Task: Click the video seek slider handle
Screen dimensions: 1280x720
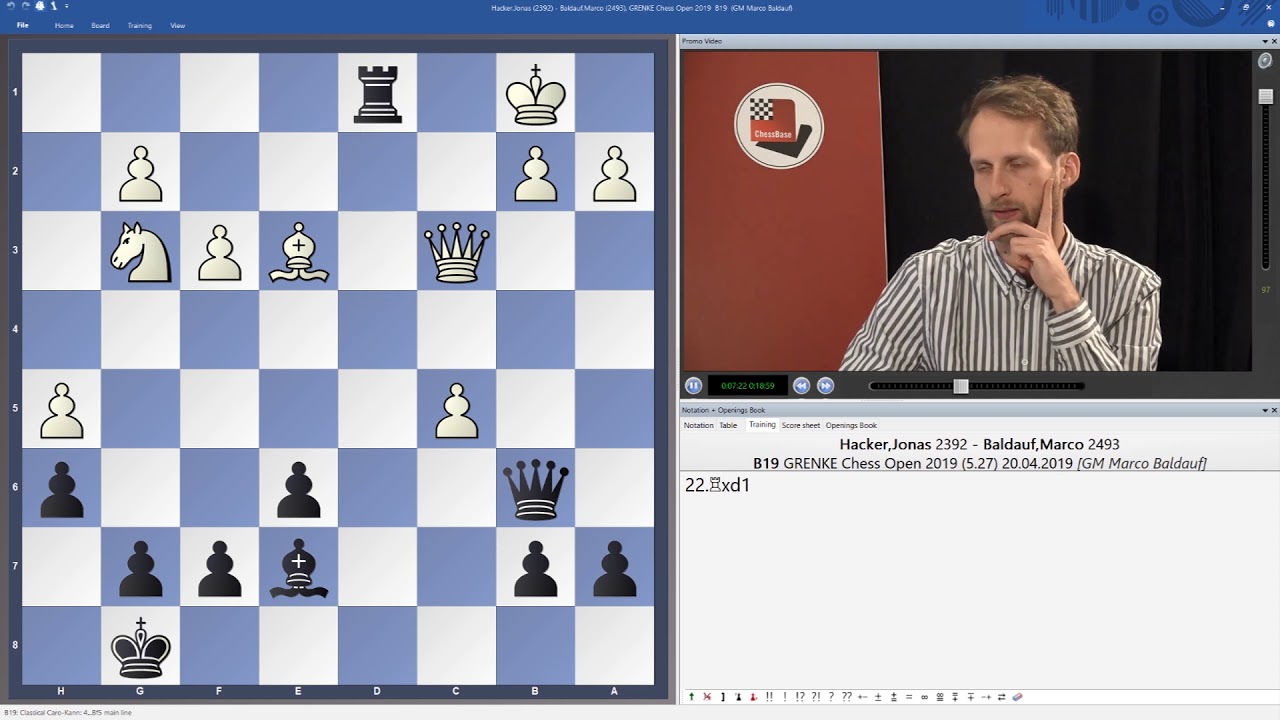Action: pyautogui.click(x=961, y=386)
